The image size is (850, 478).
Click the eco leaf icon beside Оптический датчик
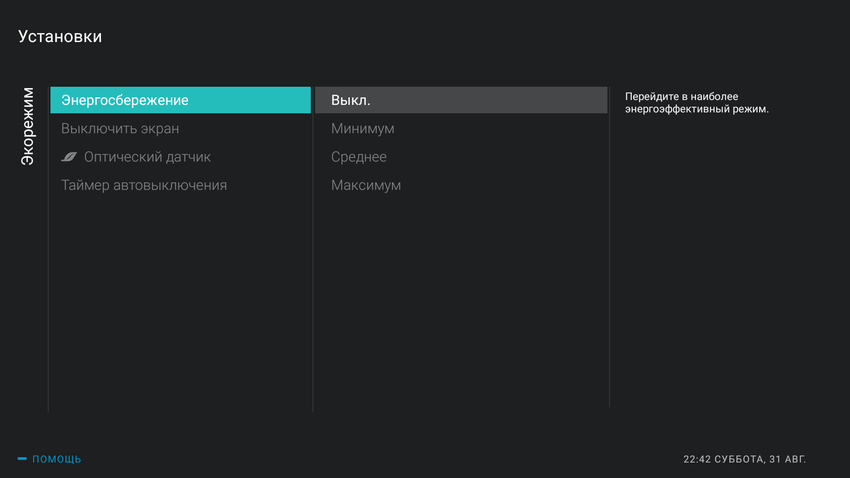pyautogui.click(x=69, y=157)
